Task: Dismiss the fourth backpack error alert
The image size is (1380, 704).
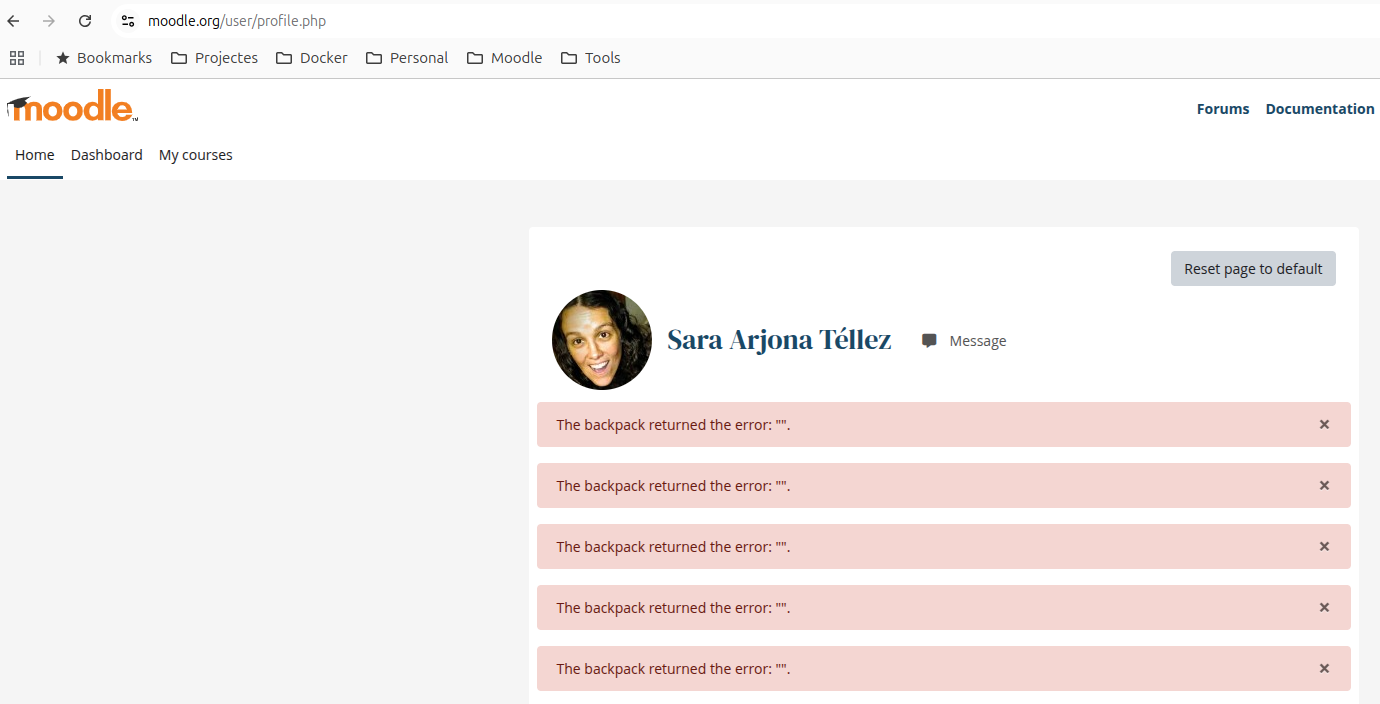Action: pos(1324,608)
